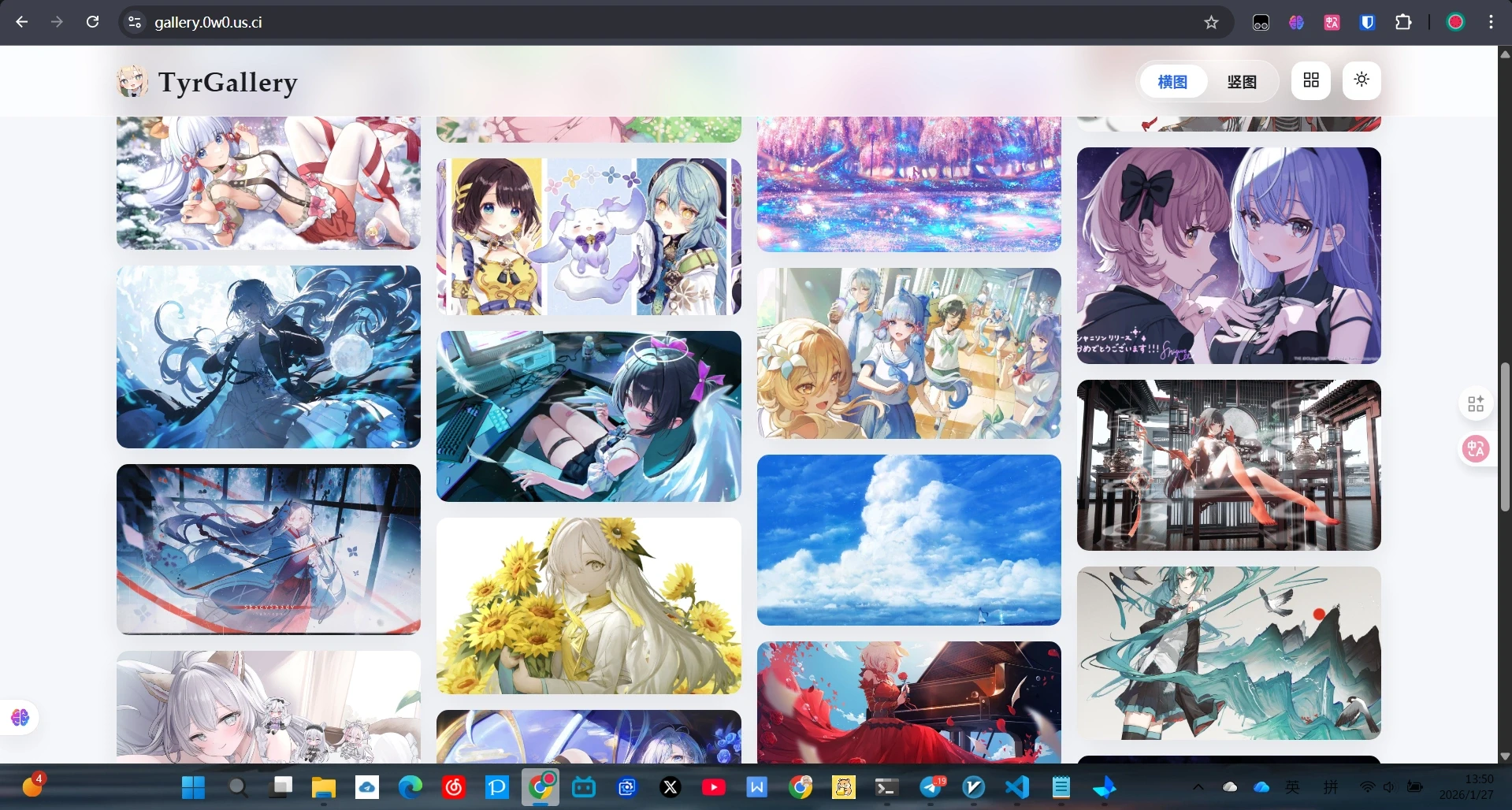Open the Bitwarden shield extension
1512x810 pixels.
1368,22
